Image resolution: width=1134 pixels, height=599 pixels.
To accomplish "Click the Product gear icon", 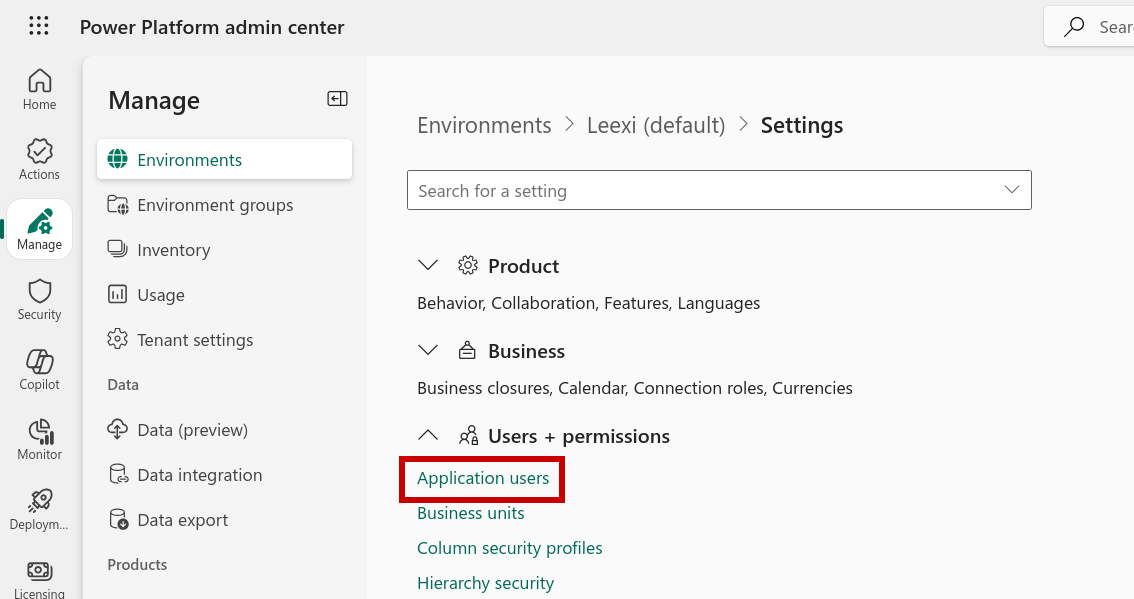I will tap(468, 265).
